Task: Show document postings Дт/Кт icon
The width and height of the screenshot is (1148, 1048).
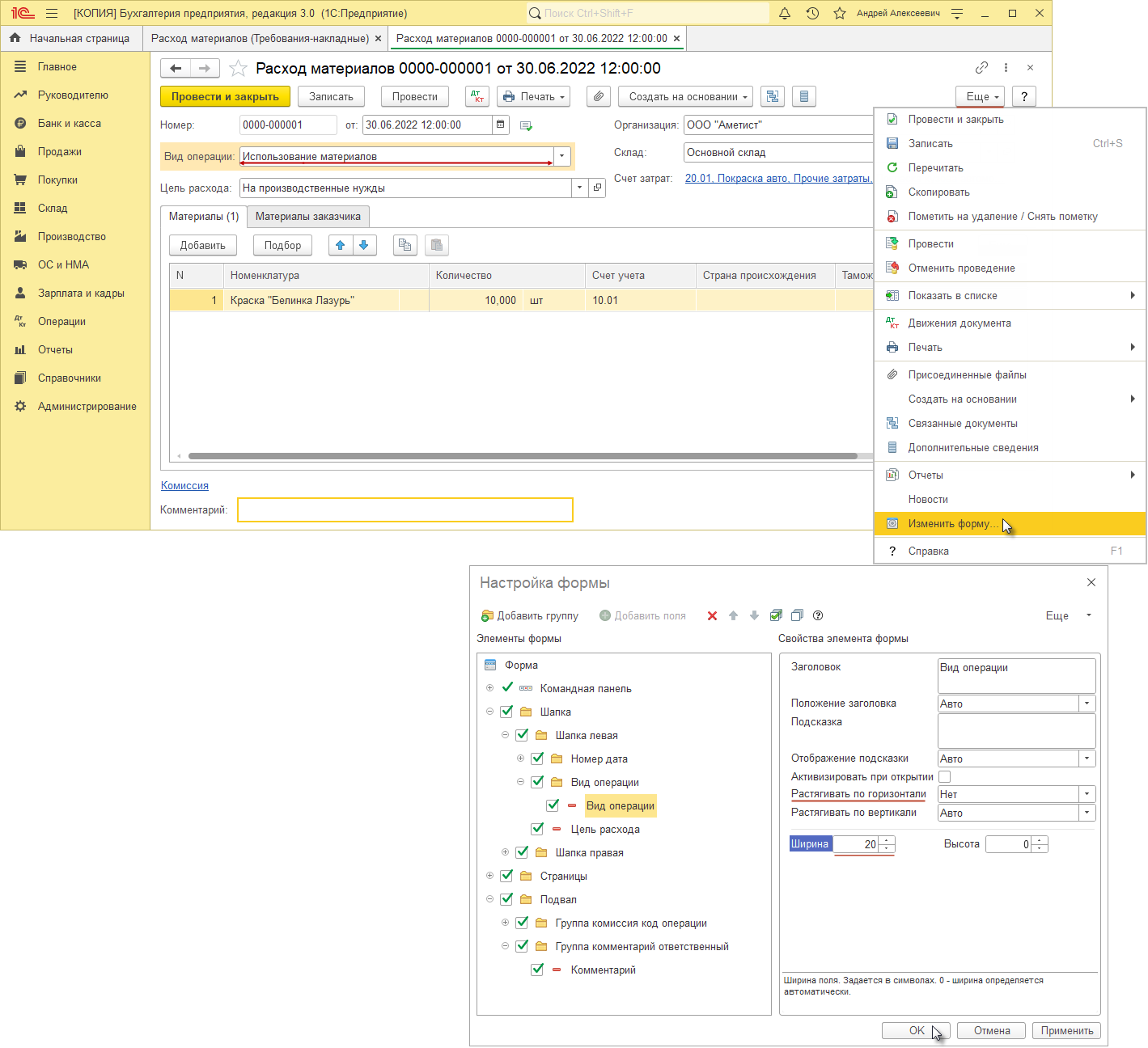Action: coord(477,96)
